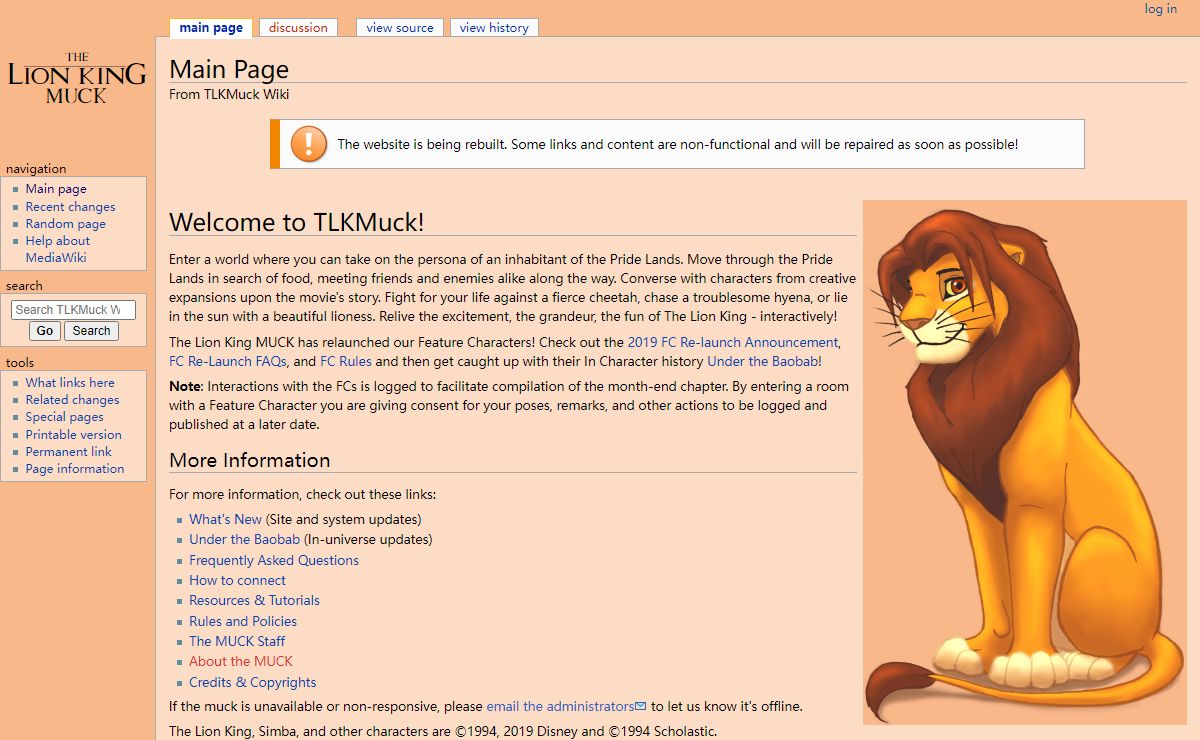The height and width of the screenshot is (740, 1200).
Task: Open Recent changes in sidebar
Action: click(70, 207)
